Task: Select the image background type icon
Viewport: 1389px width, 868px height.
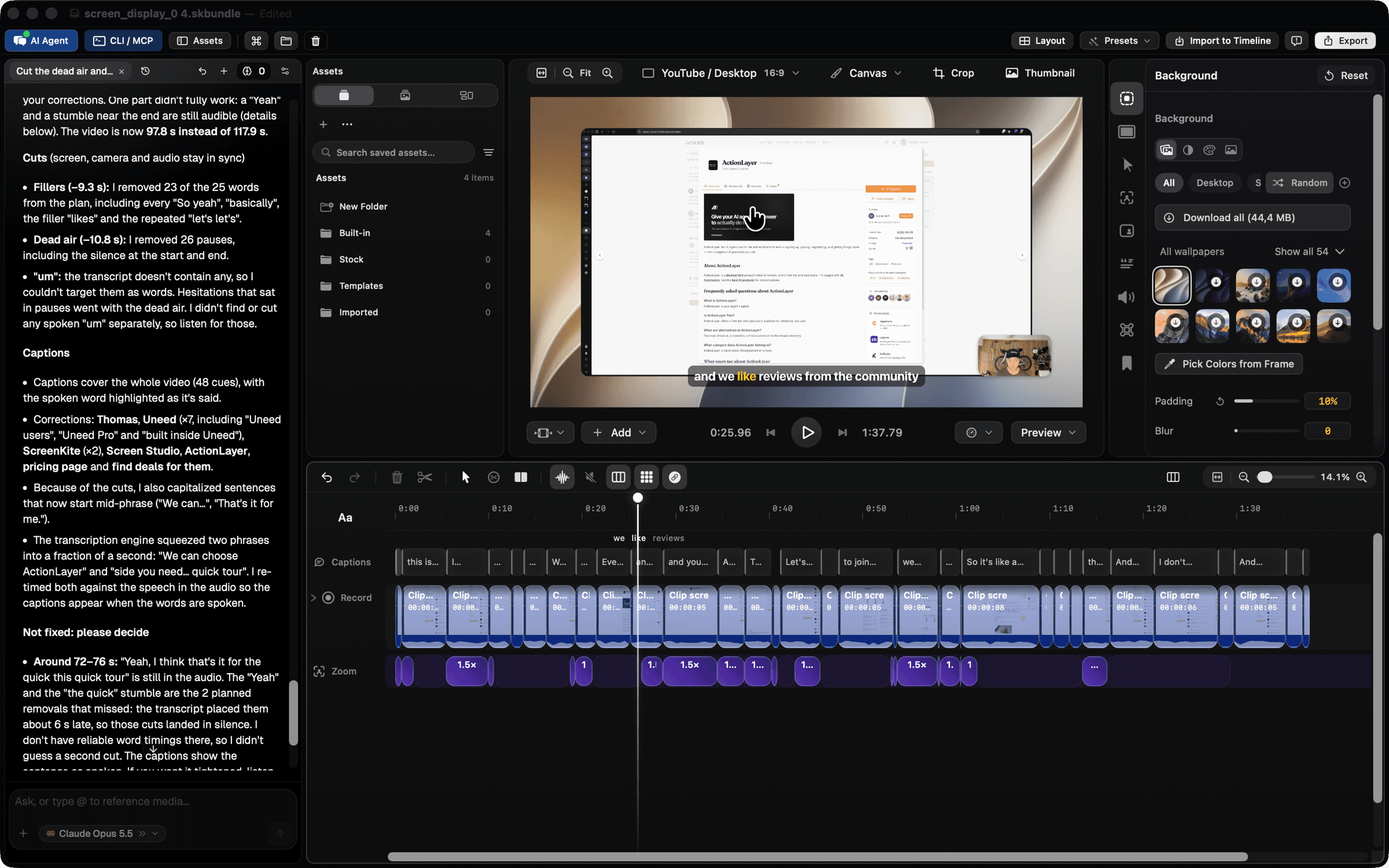Action: (1230, 150)
